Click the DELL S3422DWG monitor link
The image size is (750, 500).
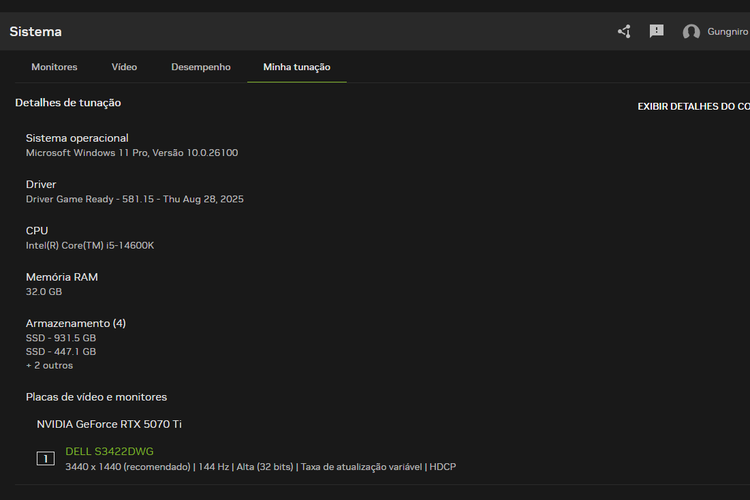[x=109, y=451]
